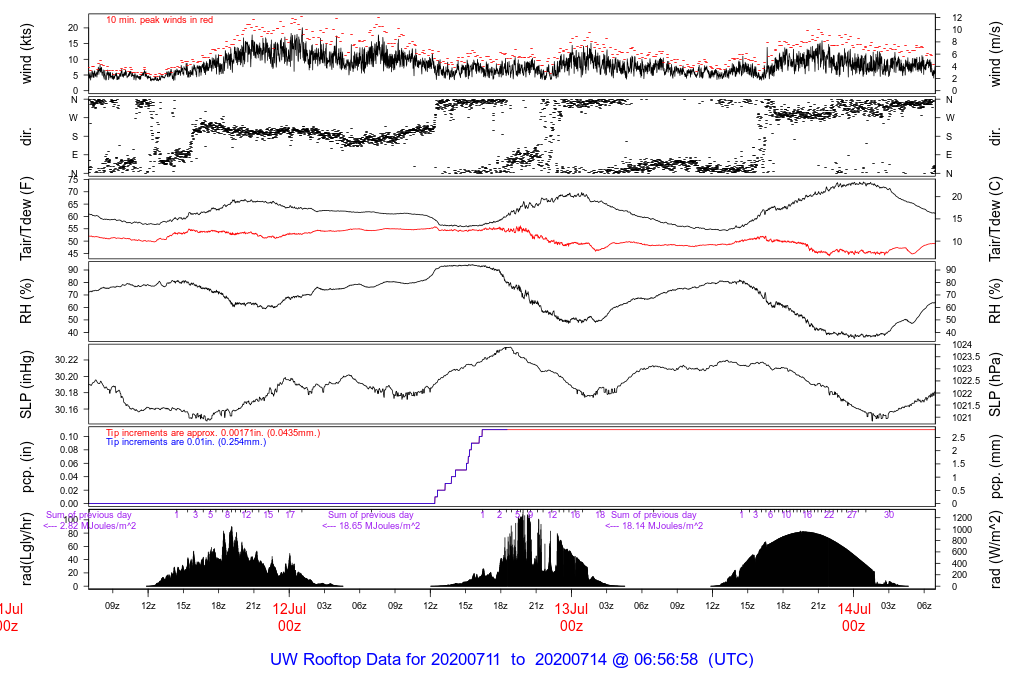Image resolution: width=1024 pixels, height=700 pixels.
Task: Click the 'pcp. (mm)' axis label
Action: (x=995, y=467)
